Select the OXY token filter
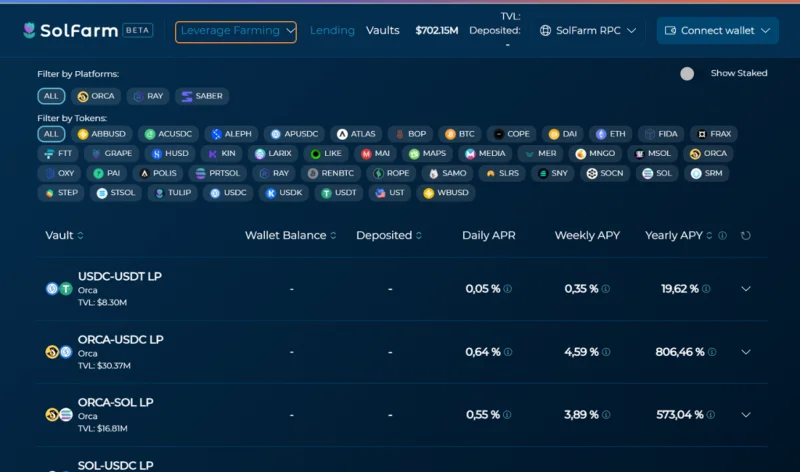The height and width of the screenshot is (472, 800). tap(59, 173)
